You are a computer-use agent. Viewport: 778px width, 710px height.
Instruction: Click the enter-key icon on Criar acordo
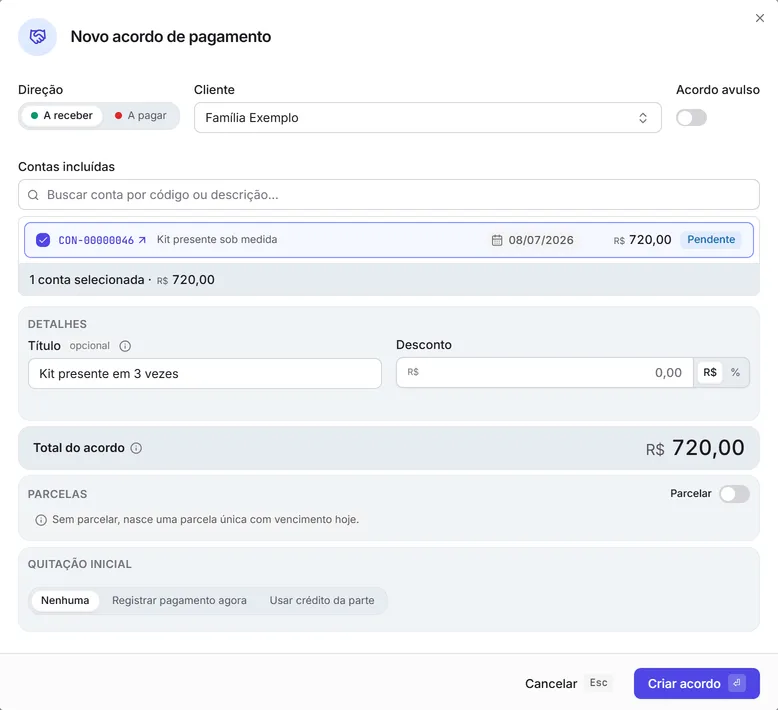(x=737, y=683)
